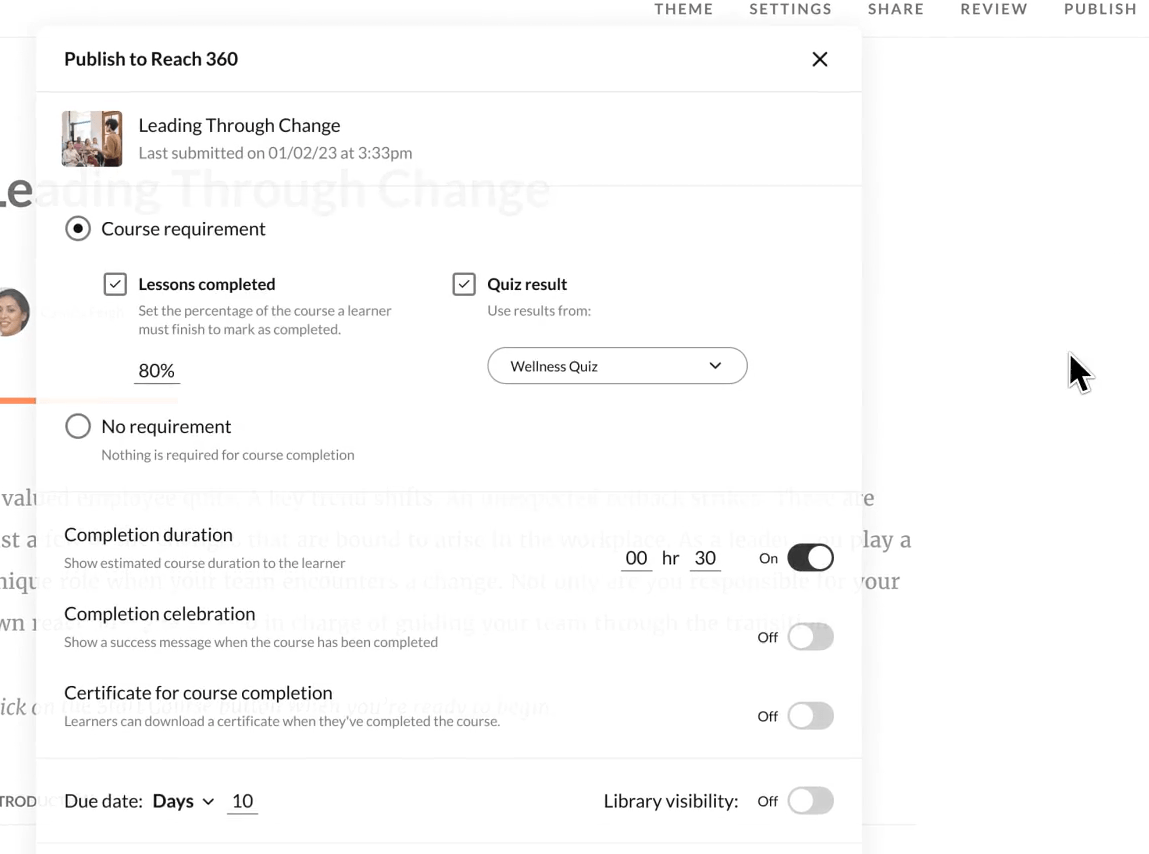This screenshot has height=854, width=1149.
Task: Click the Leading Through Change course thumbnail
Action: pos(92,138)
